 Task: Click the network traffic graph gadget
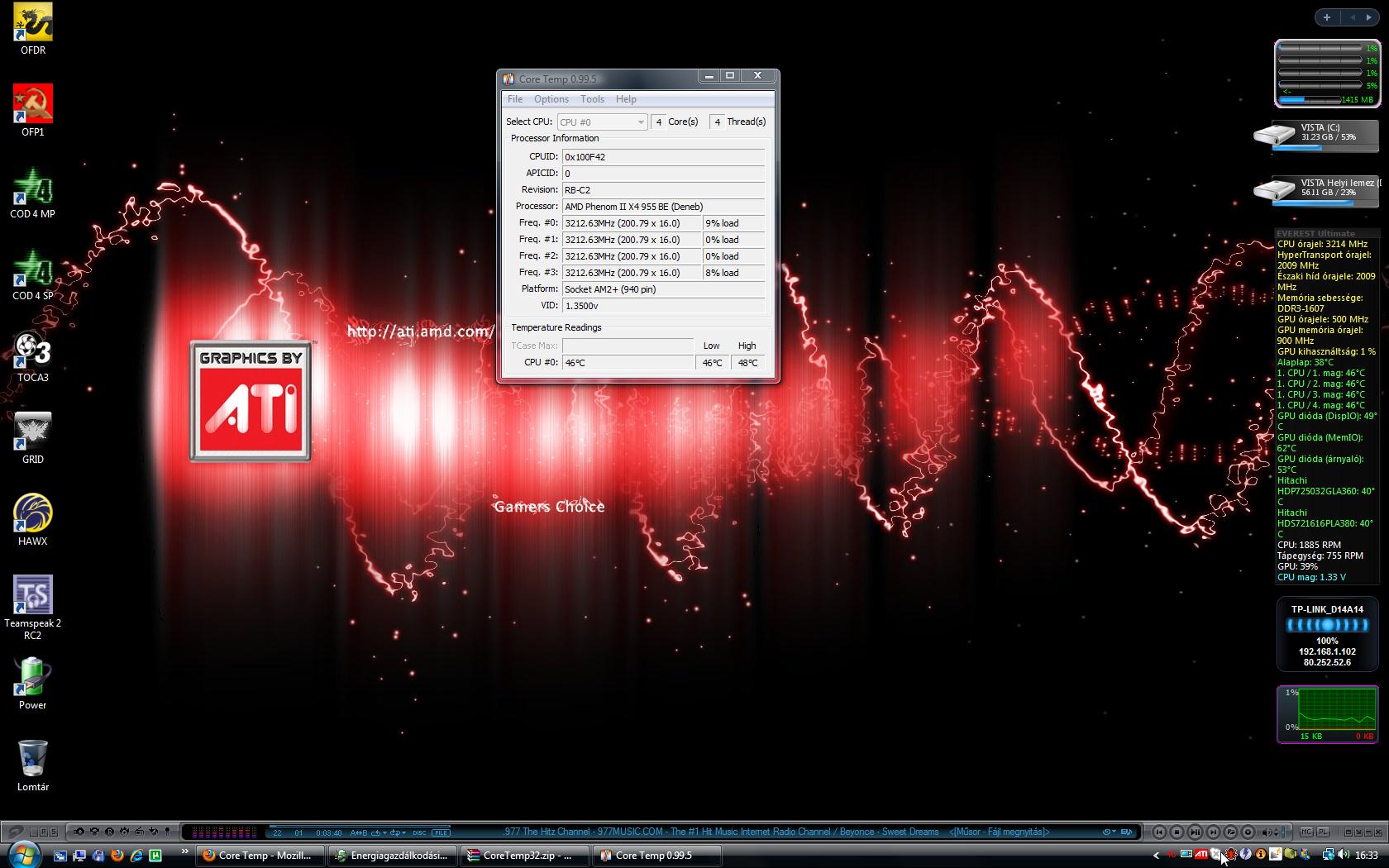pyautogui.click(x=1327, y=714)
